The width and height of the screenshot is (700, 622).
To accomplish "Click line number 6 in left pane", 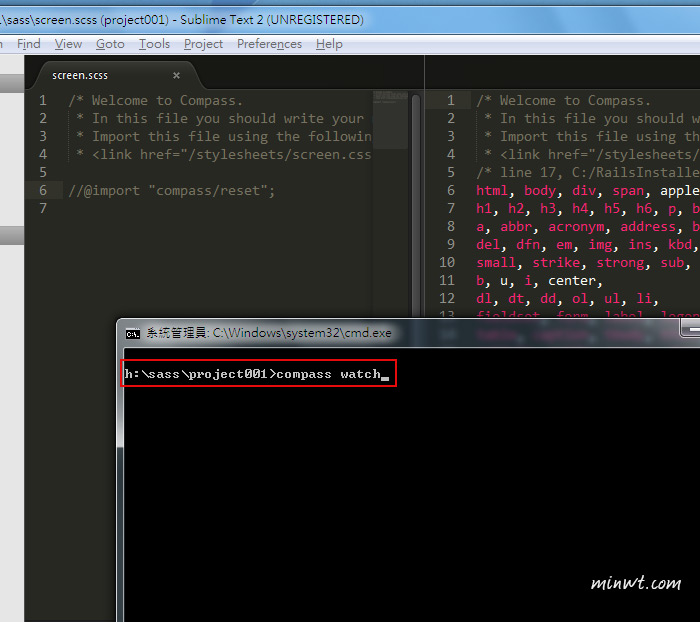I will tap(43, 190).
